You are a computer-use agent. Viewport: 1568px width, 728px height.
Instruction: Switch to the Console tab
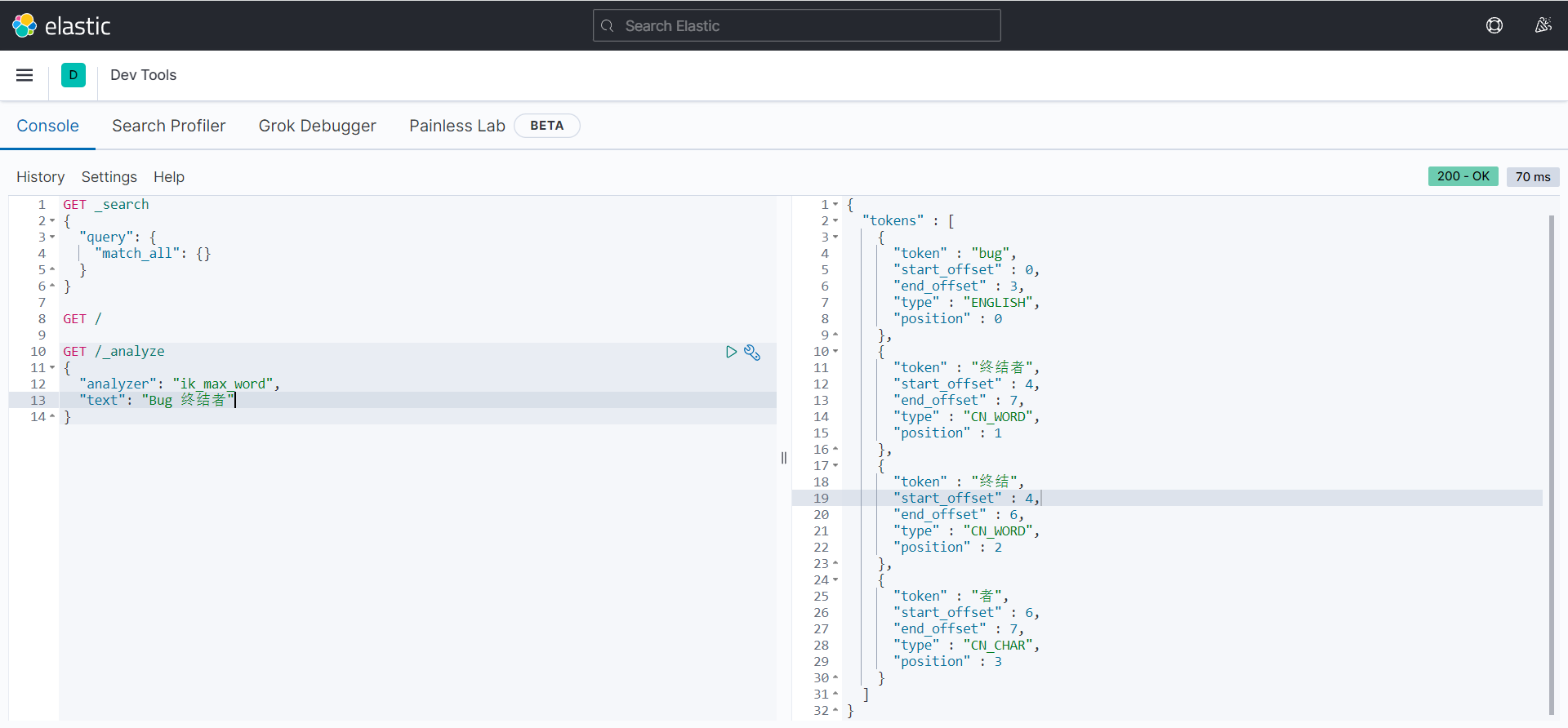(x=48, y=126)
